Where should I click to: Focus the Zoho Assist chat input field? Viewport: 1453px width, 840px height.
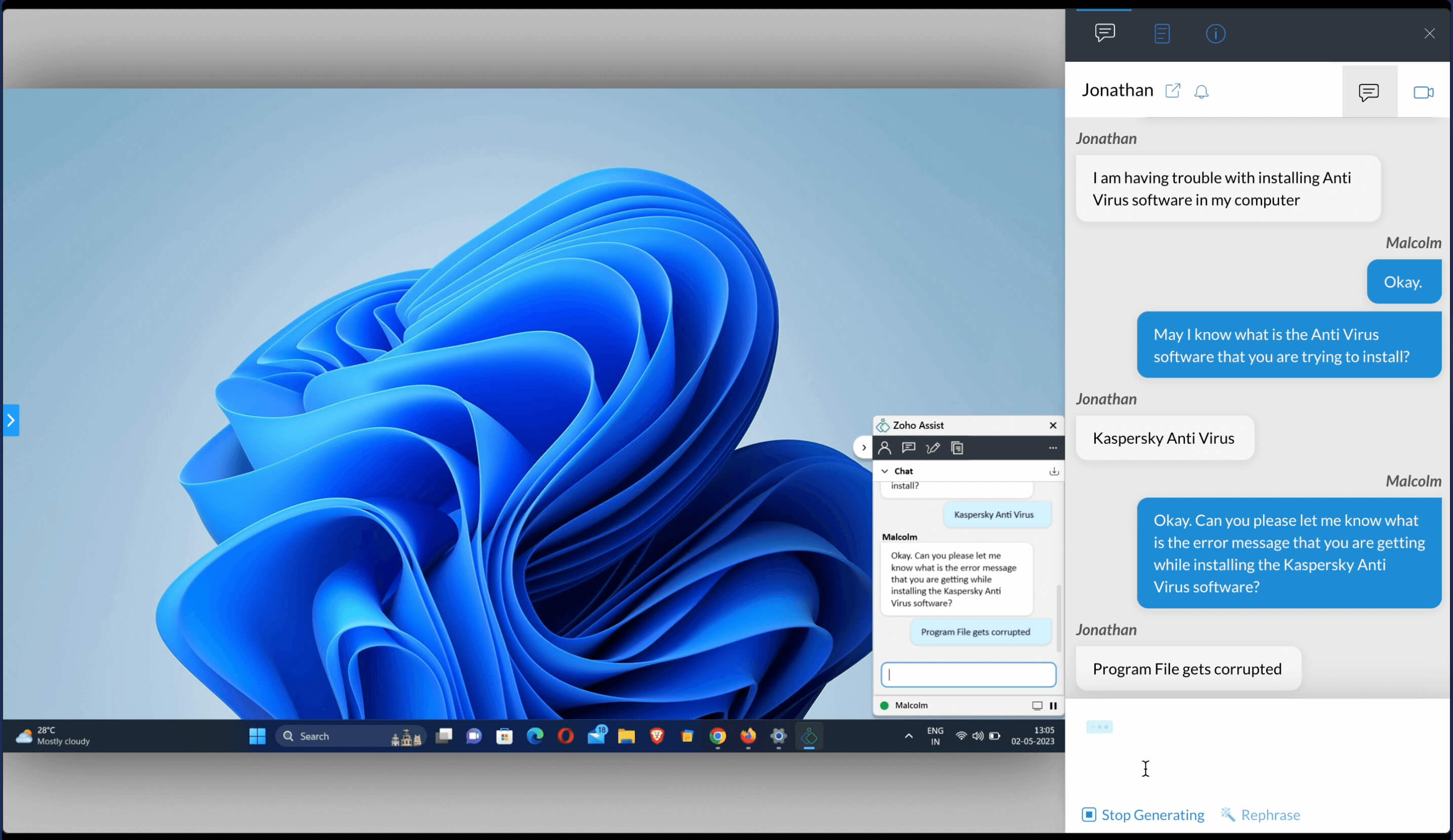pos(968,674)
